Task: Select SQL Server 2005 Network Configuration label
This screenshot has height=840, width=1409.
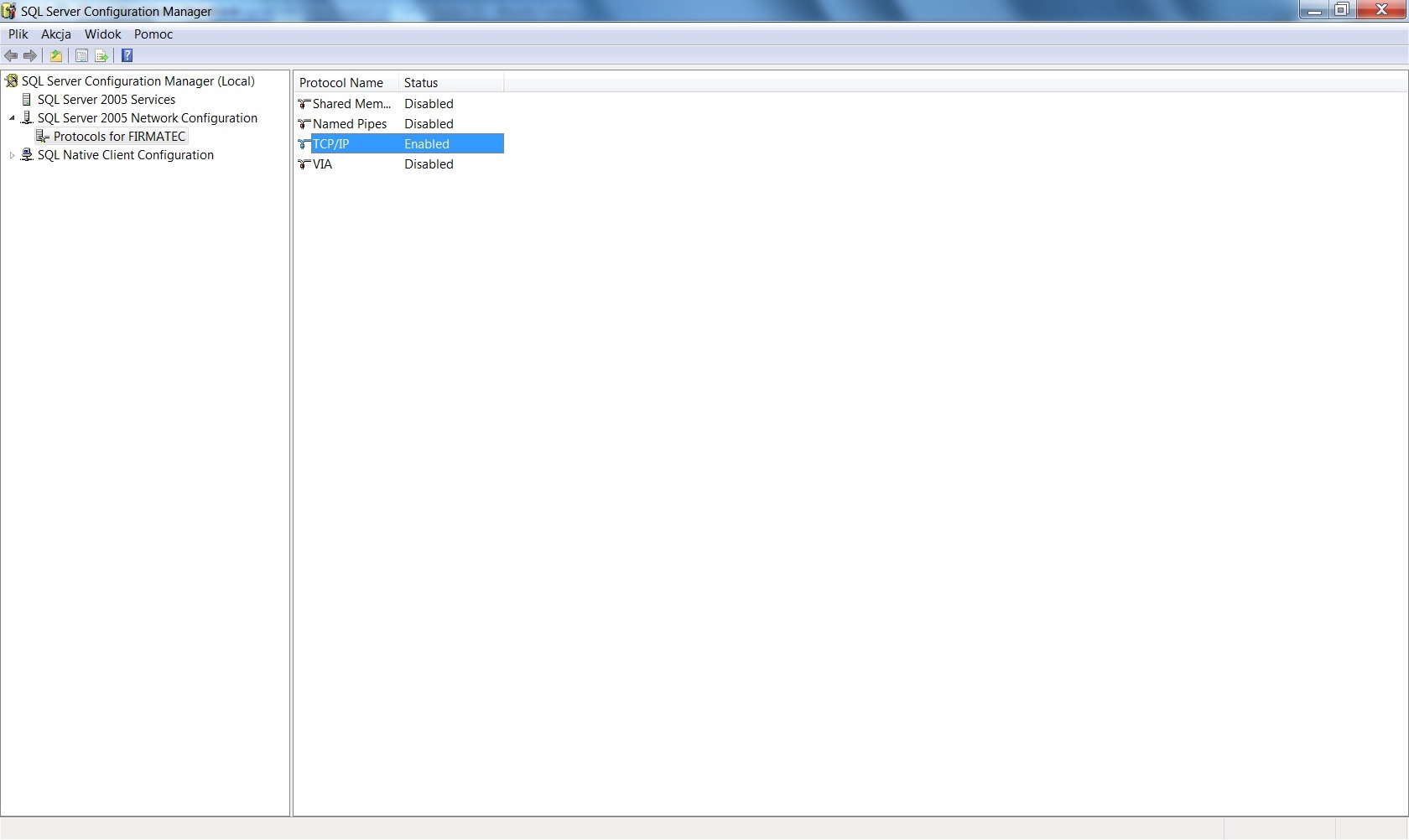Action: click(148, 117)
